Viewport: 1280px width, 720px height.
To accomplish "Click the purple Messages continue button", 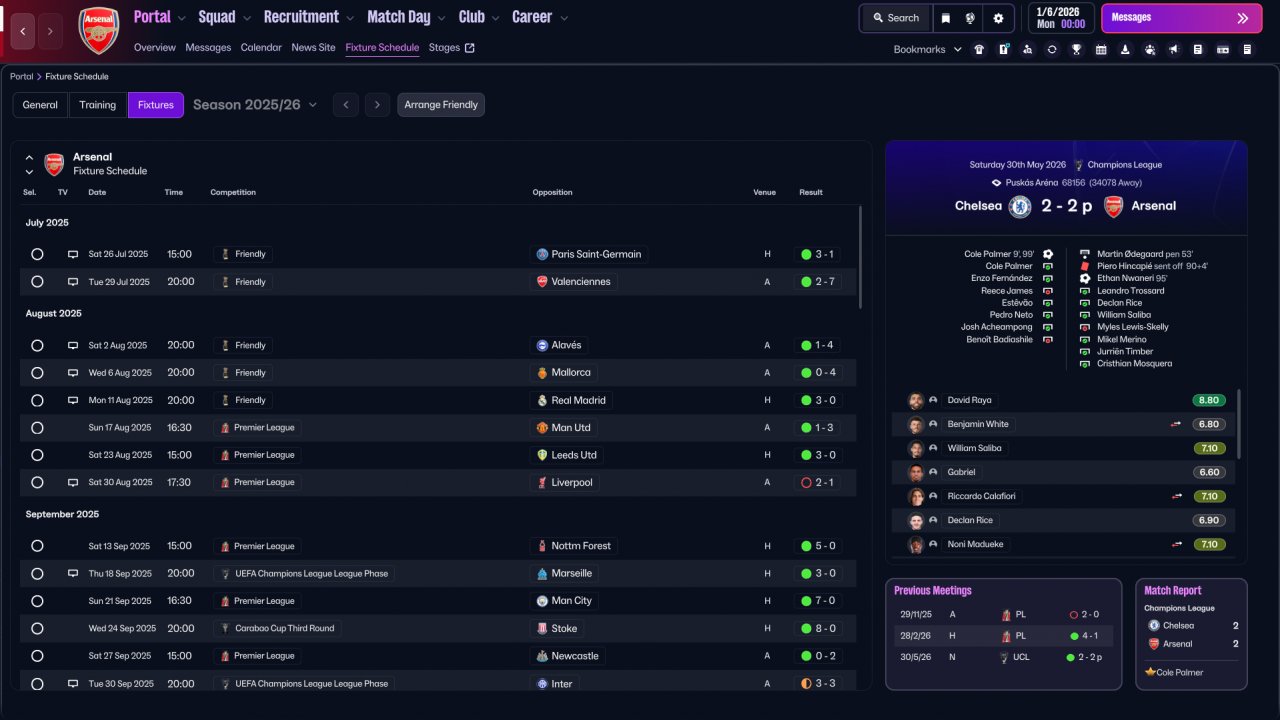I will point(1181,18).
